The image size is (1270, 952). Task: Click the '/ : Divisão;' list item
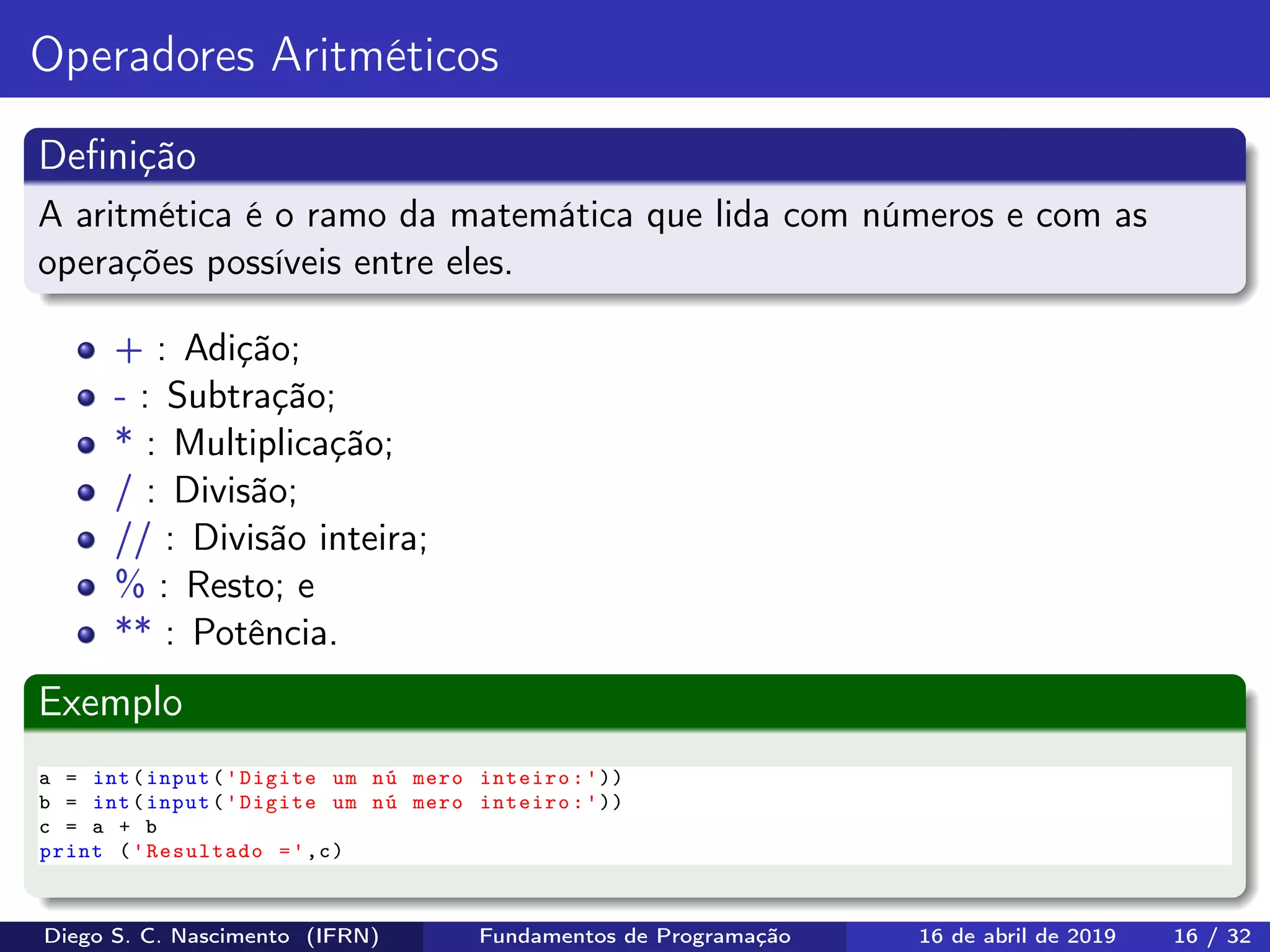tap(206, 491)
